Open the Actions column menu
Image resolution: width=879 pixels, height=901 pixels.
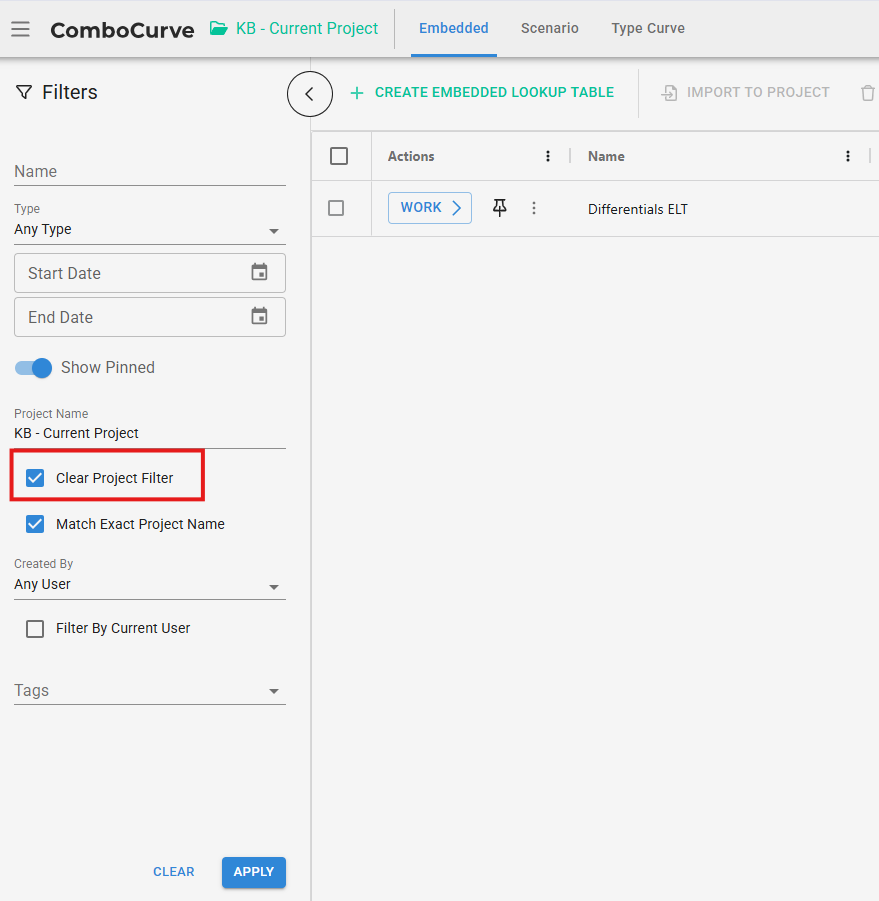pyautogui.click(x=548, y=156)
